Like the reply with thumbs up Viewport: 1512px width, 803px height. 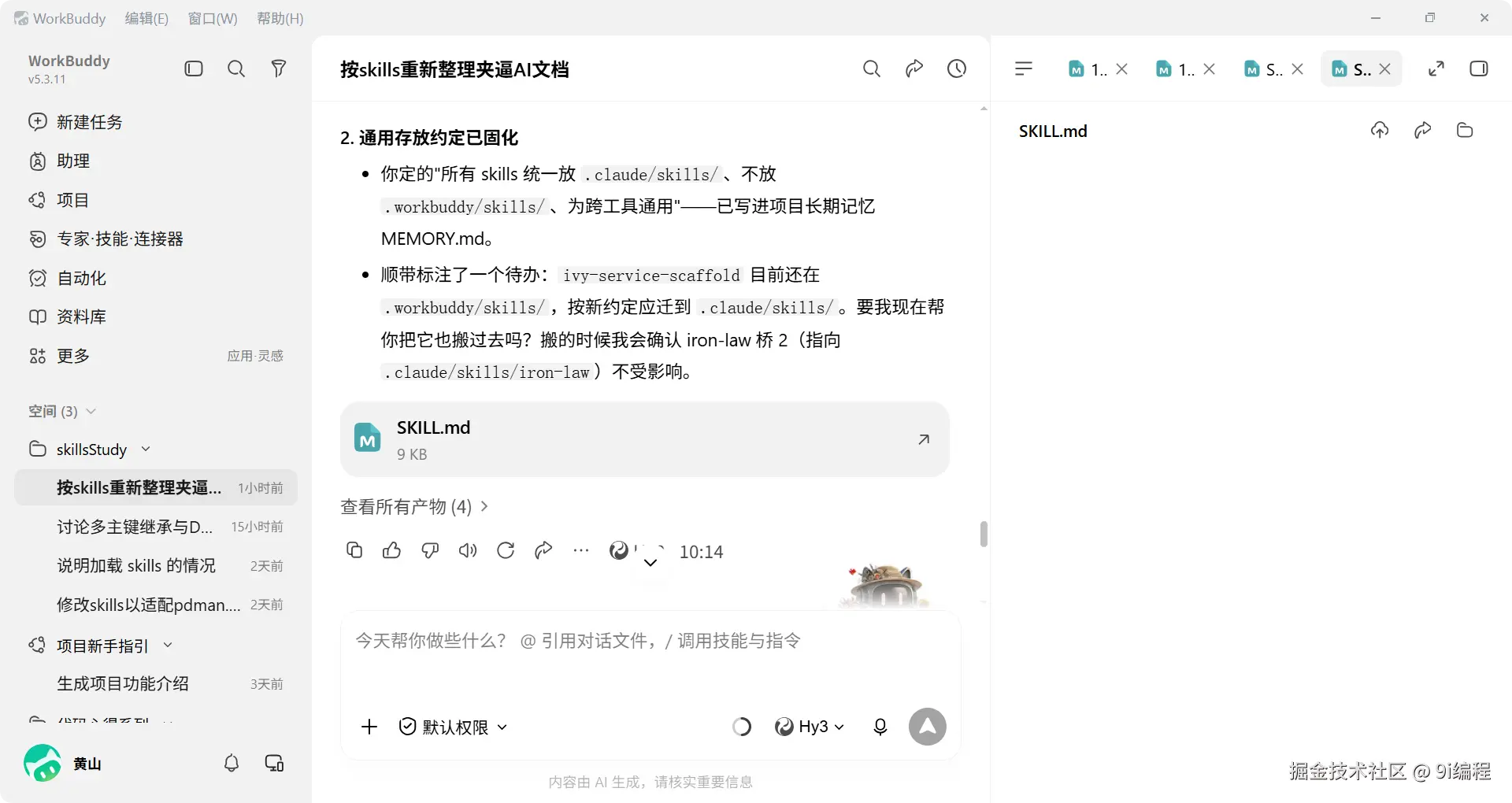392,550
